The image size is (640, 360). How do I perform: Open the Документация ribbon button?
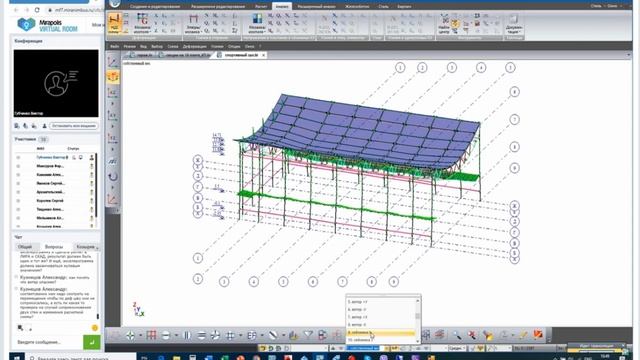click(x=513, y=24)
